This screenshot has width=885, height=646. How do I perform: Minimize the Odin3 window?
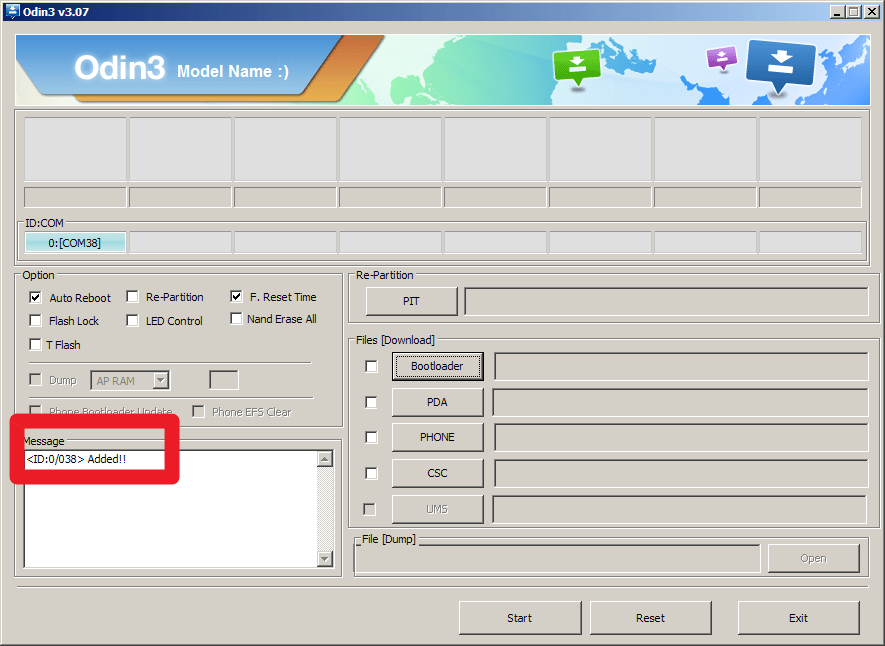coord(838,11)
